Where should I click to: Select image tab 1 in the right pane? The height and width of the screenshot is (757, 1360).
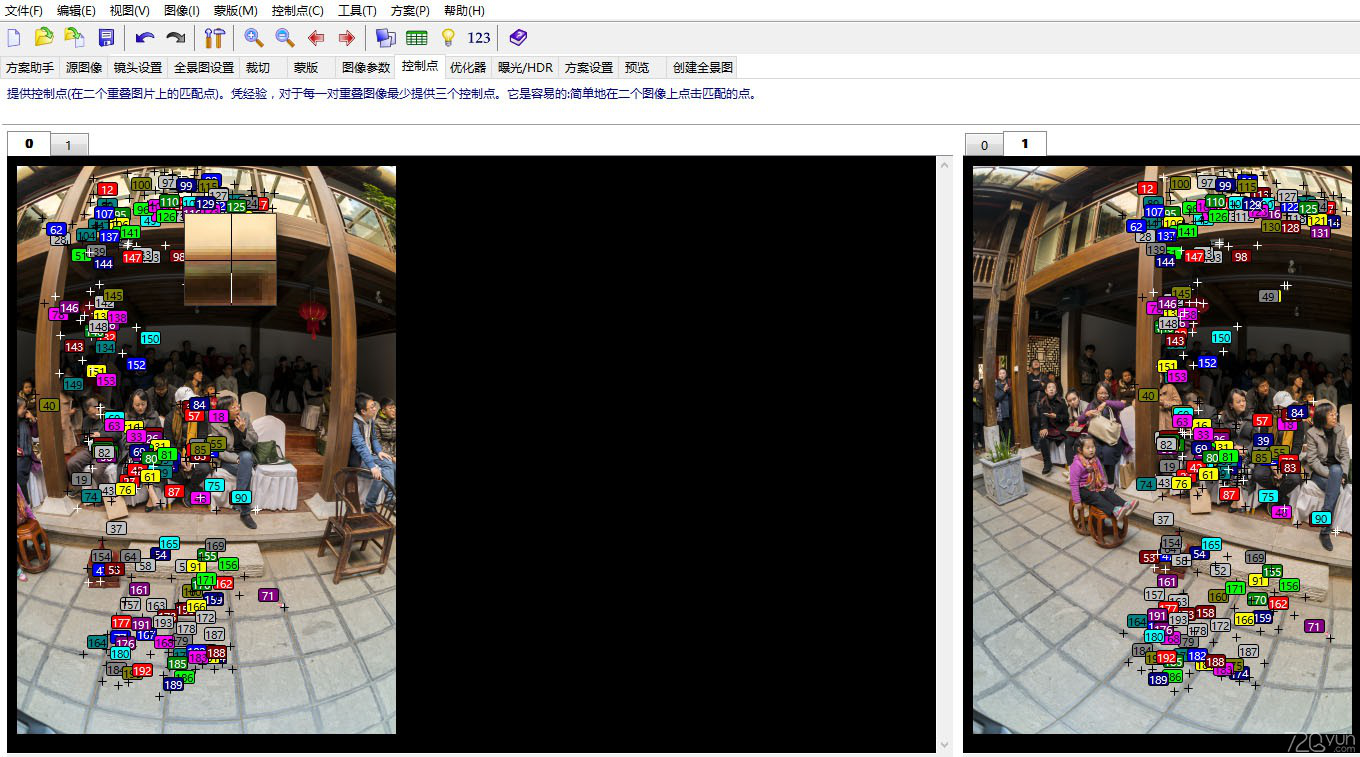pos(1024,144)
